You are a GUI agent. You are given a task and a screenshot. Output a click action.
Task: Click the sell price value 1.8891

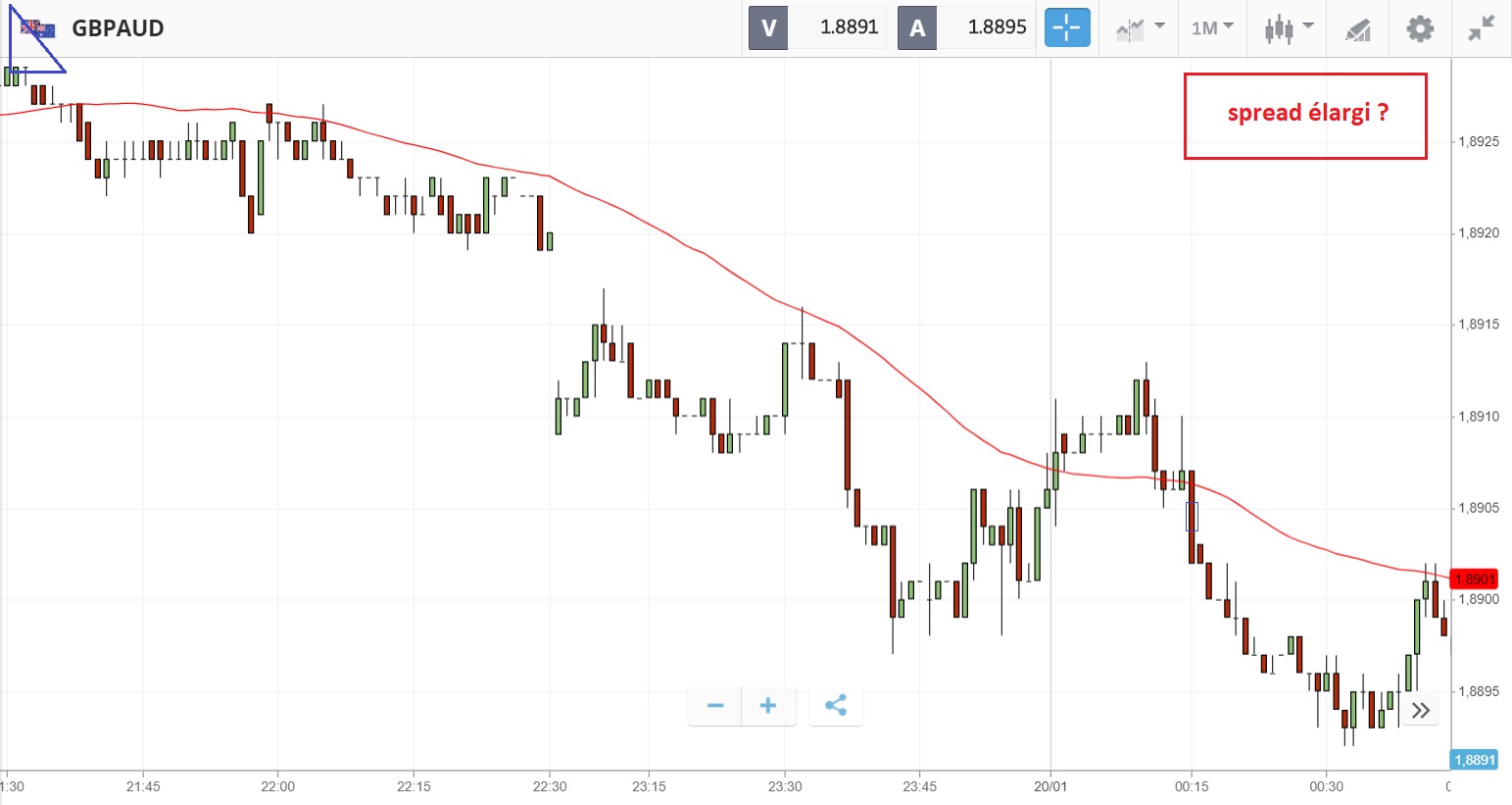pyautogui.click(x=849, y=27)
